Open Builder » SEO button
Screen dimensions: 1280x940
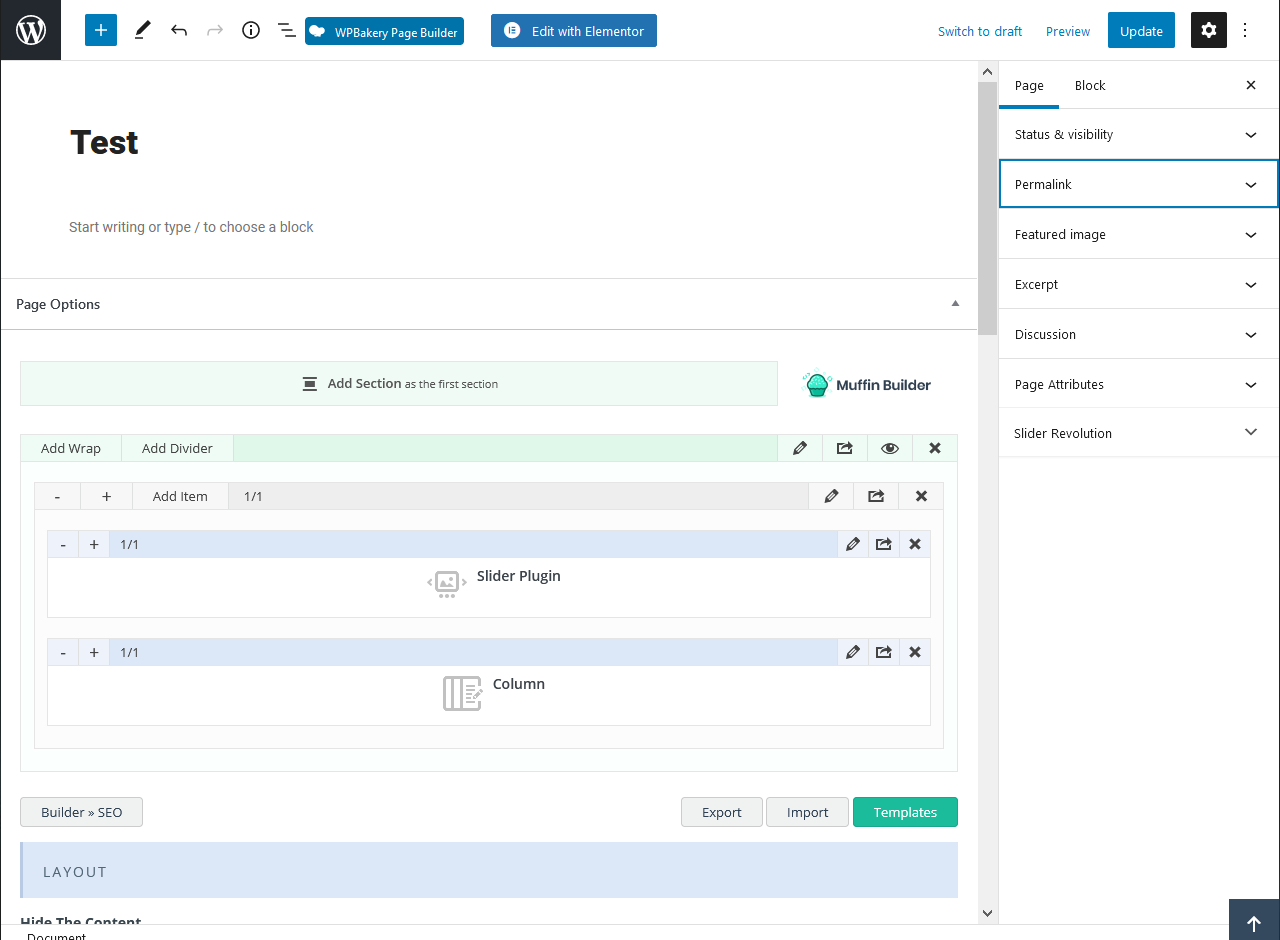tap(81, 812)
